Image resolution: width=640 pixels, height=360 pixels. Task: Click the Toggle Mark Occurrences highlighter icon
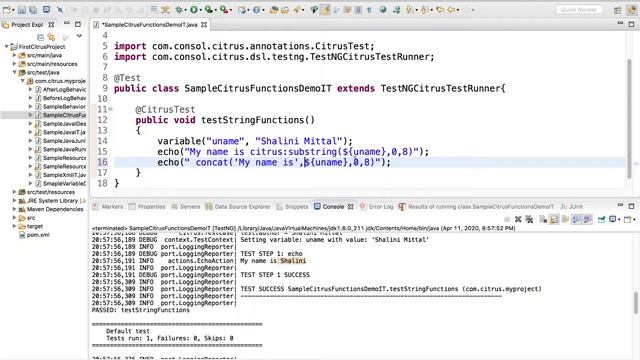(325, 9)
